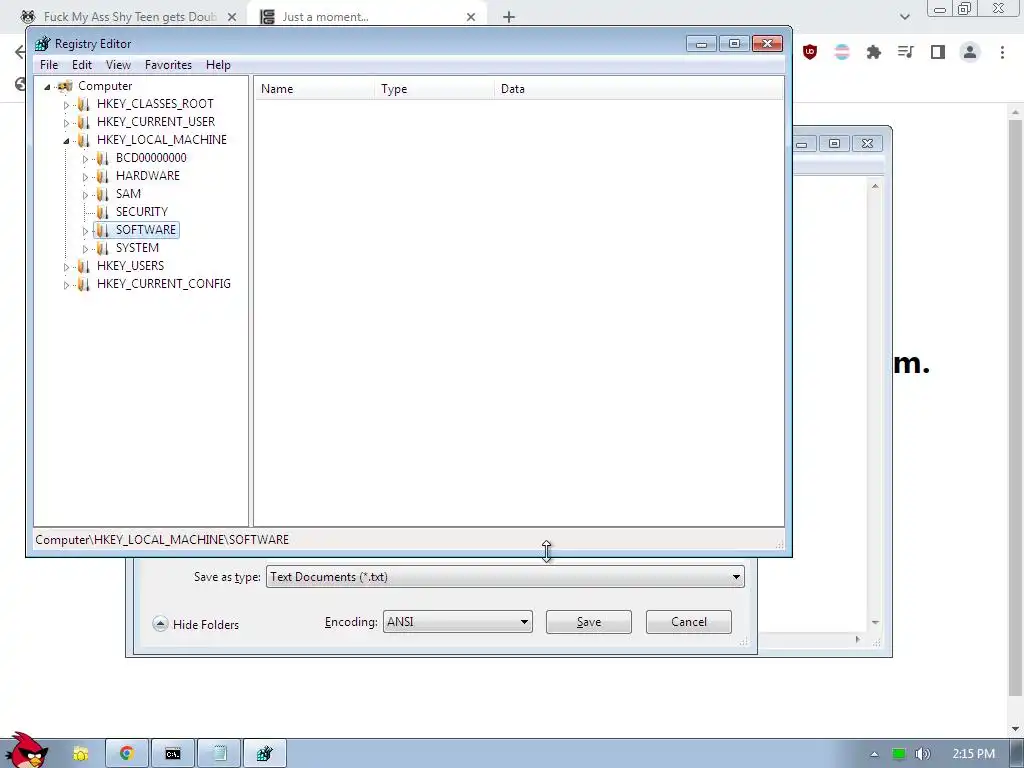Select the SYSTEM key label
Image resolution: width=1024 pixels, height=768 pixels.
tap(137, 248)
